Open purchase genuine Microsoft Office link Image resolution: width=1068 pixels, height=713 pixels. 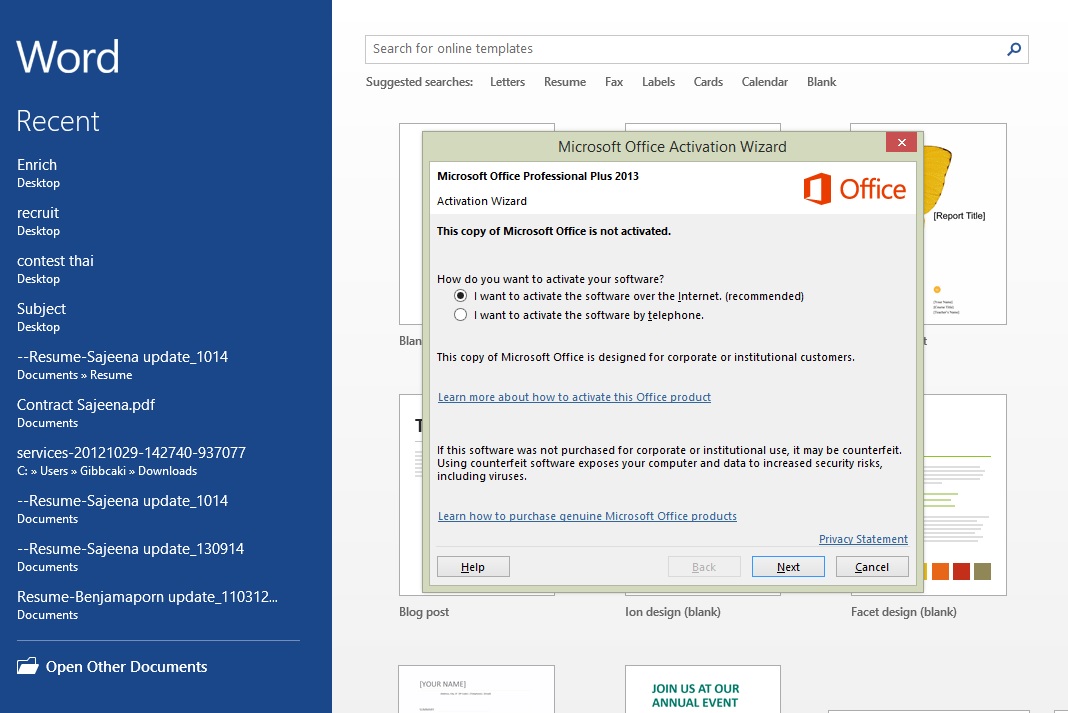[x=587, y=516]
